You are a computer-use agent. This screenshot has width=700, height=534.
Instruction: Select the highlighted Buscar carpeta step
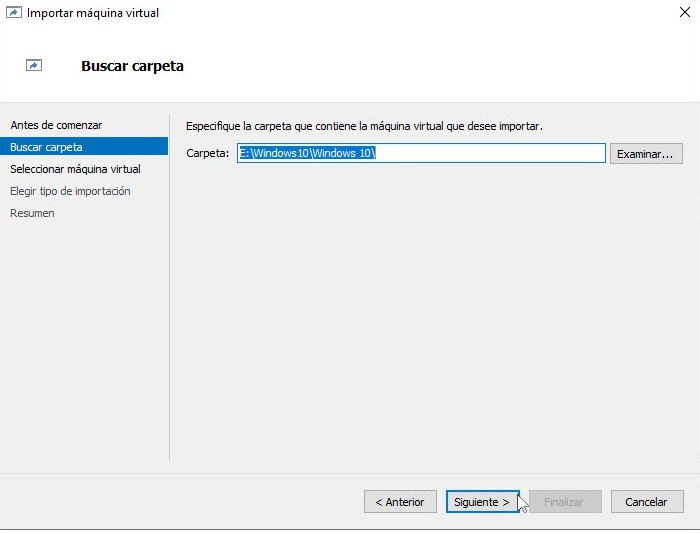coord(46,147)
